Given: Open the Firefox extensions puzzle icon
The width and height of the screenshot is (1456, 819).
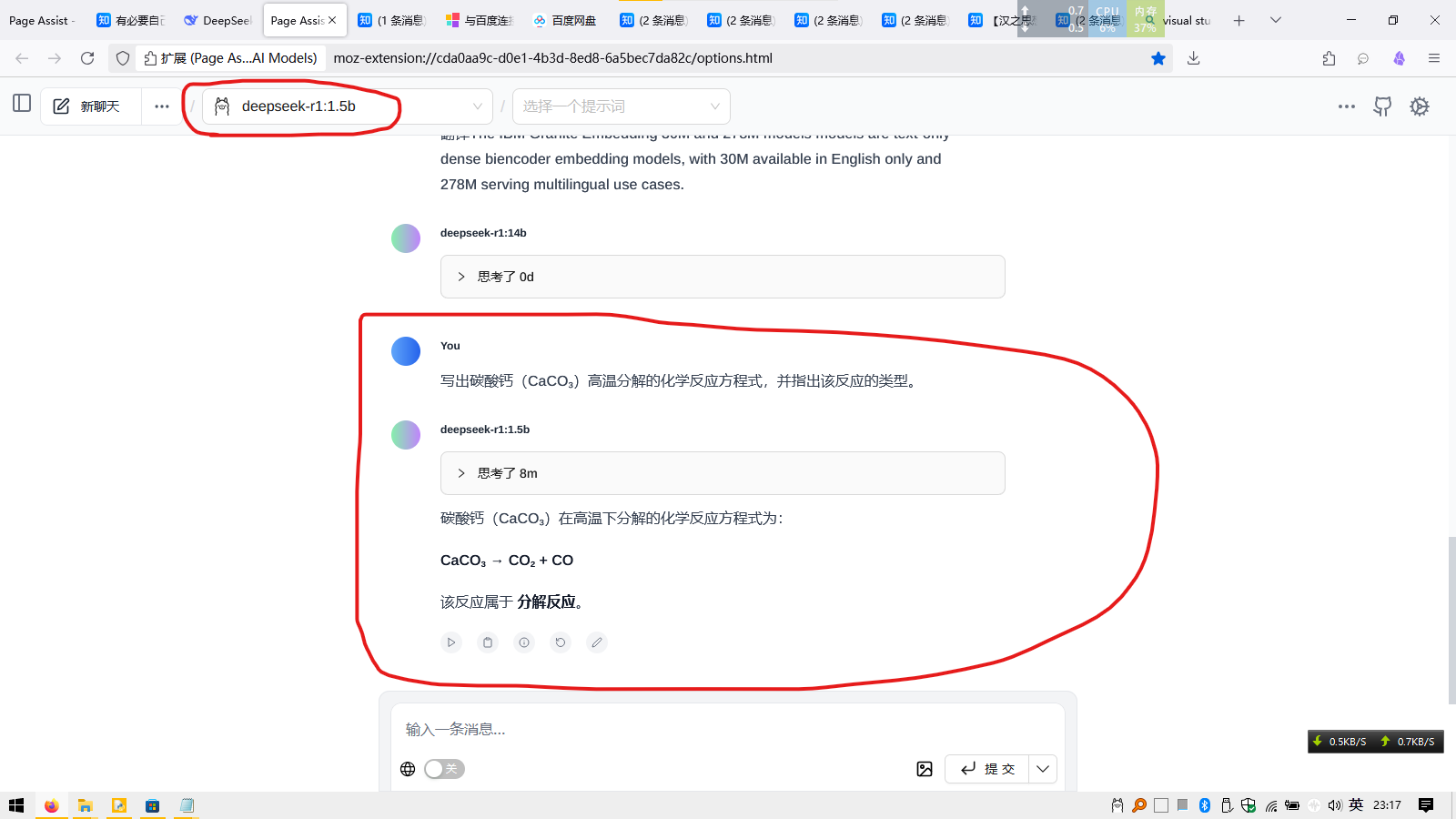Looking at the screenshot, I should (x=1330, y=58).
